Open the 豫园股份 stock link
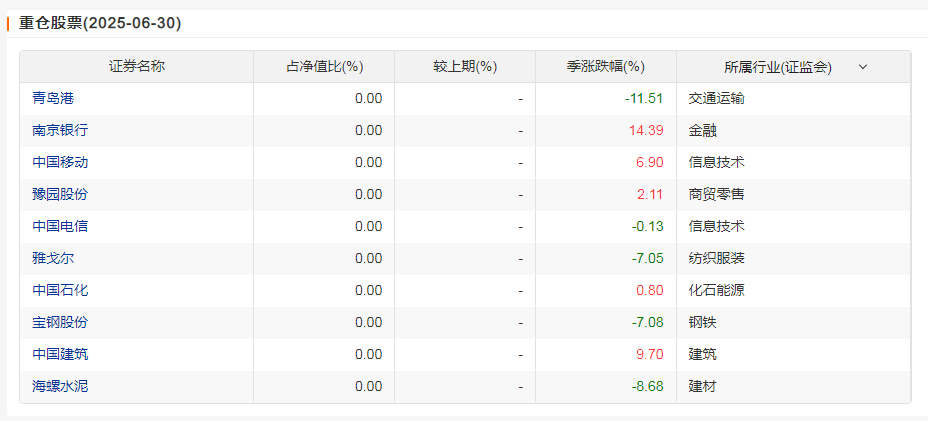 point(60,194)
